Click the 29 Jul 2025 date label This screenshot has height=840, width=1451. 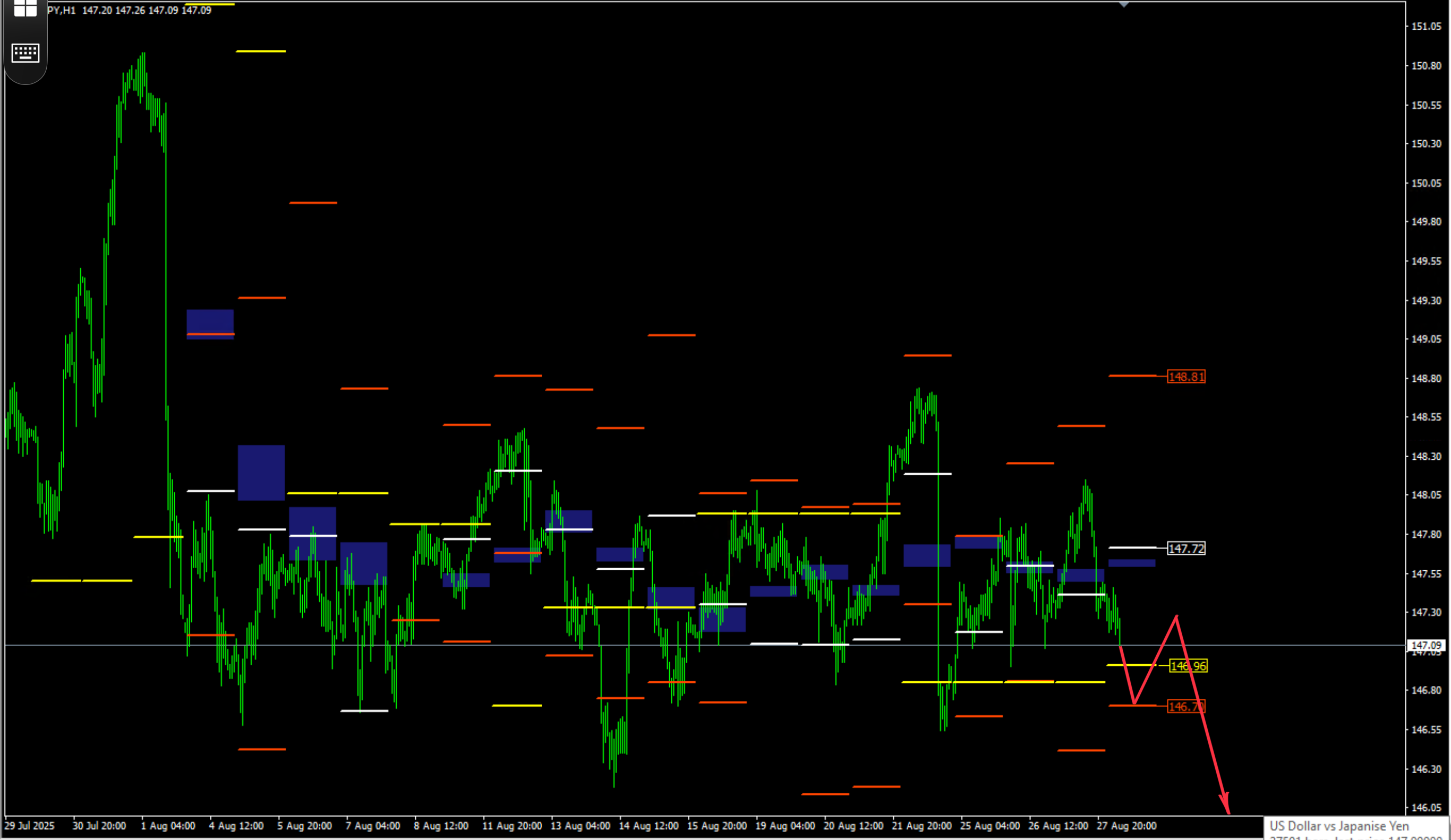pyautogui.click(x=29, y=826)
